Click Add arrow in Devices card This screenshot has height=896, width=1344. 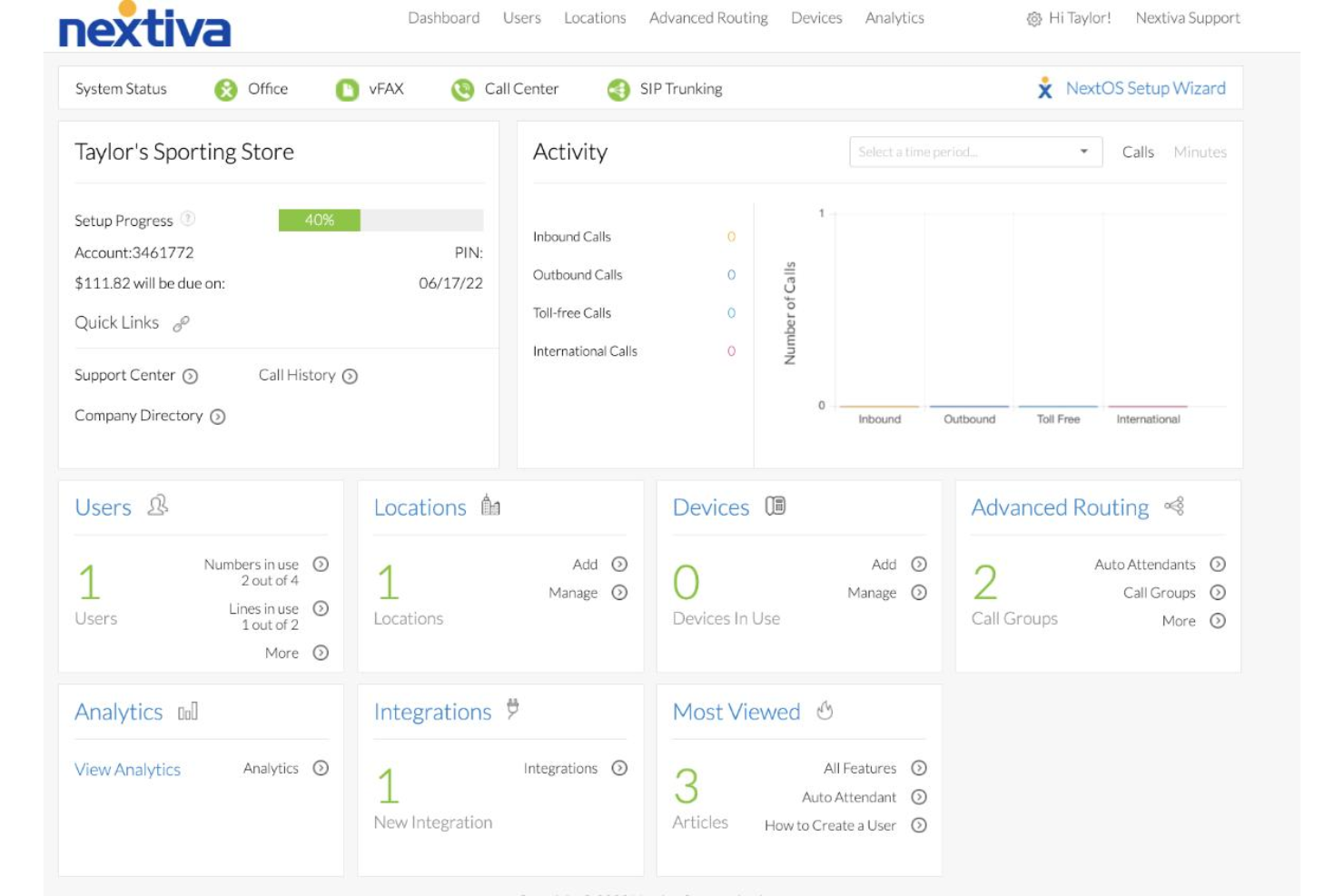919,564
